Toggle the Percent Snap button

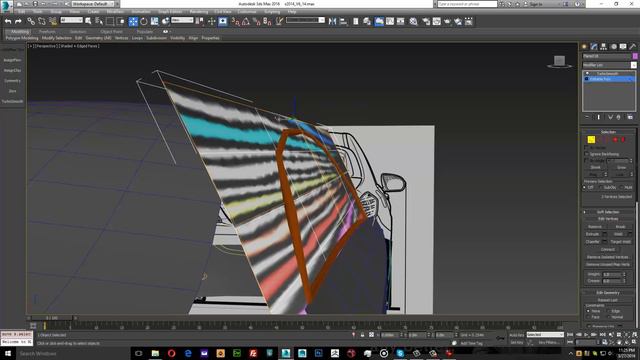click(x=256, y=21)
